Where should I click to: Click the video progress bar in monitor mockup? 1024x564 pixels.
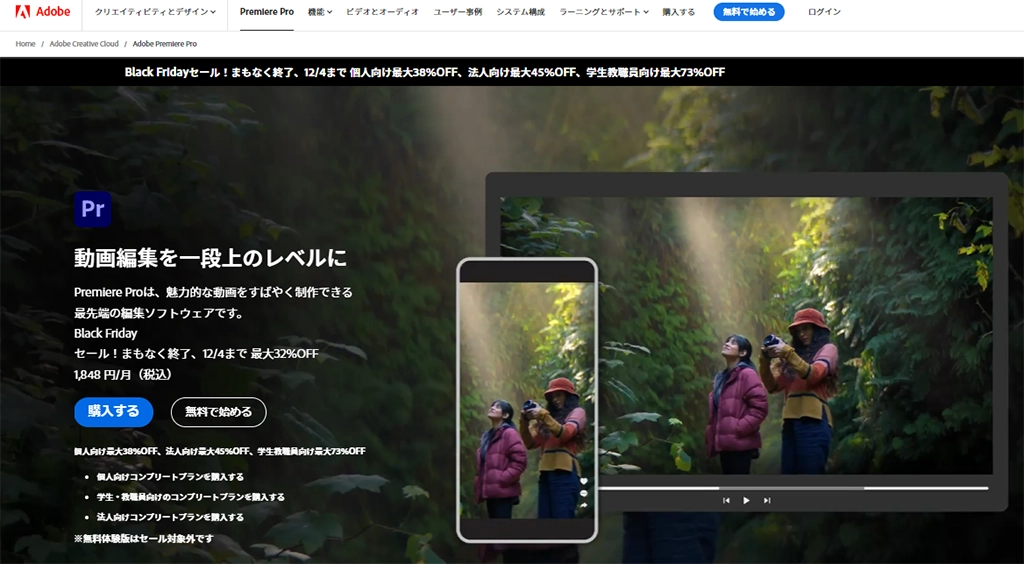coord(793,488)
